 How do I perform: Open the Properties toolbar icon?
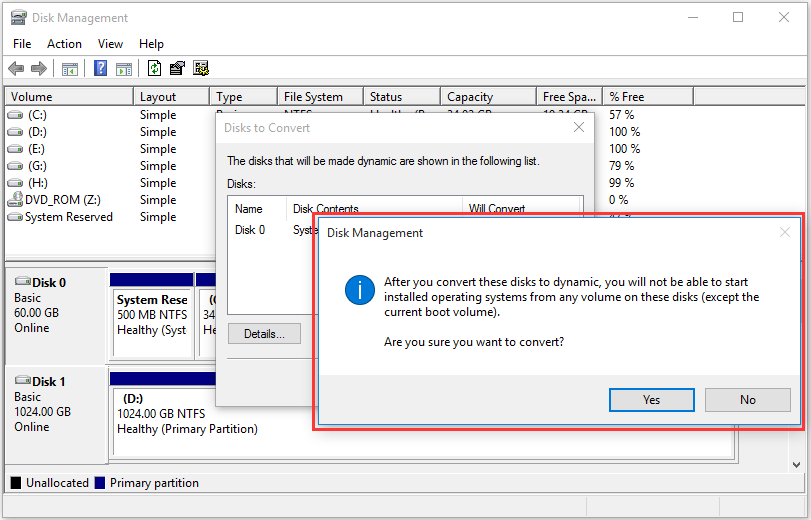click(x=177, y=69)
